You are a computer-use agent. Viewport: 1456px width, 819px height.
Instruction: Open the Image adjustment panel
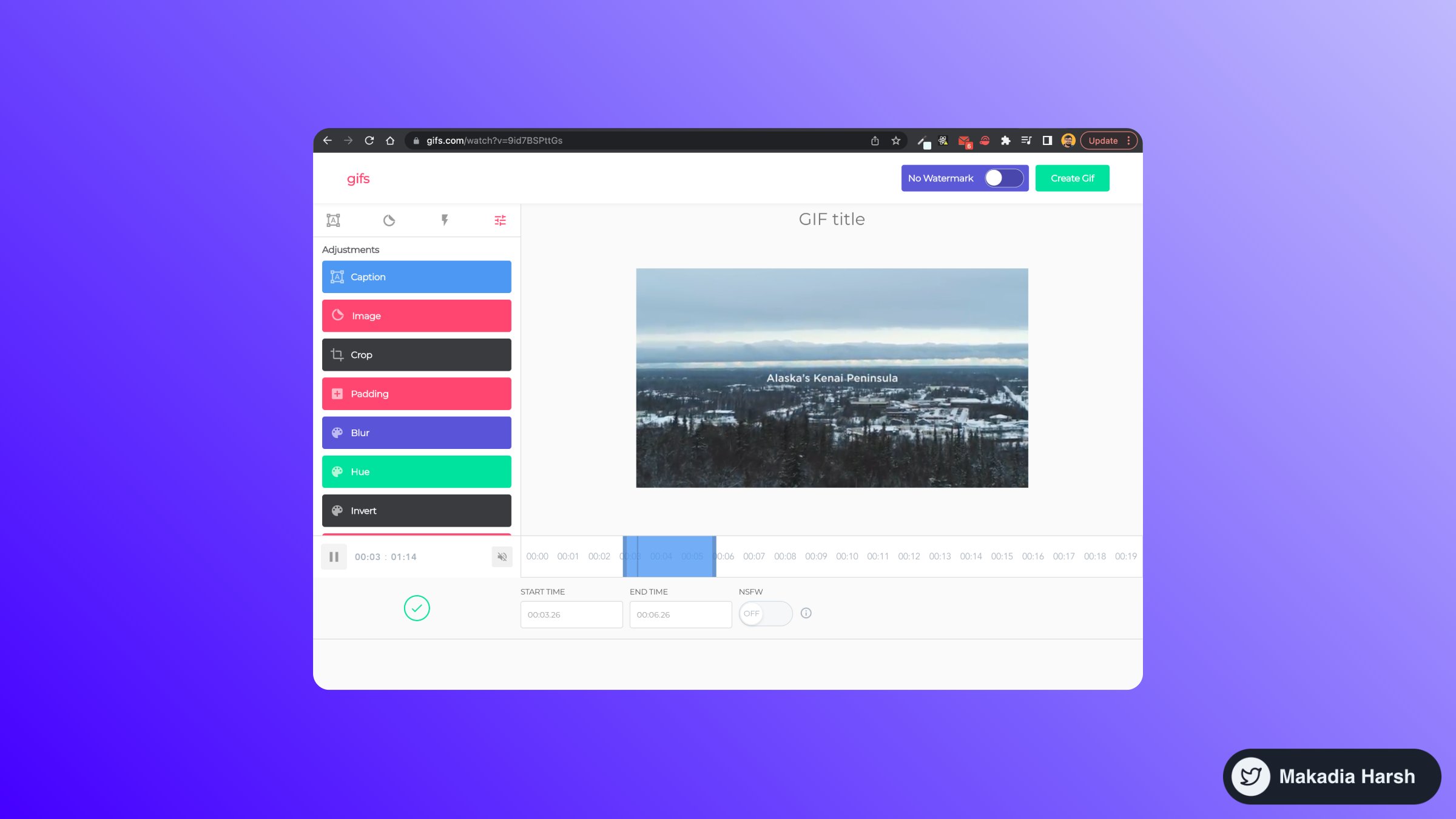click(416, 315)
